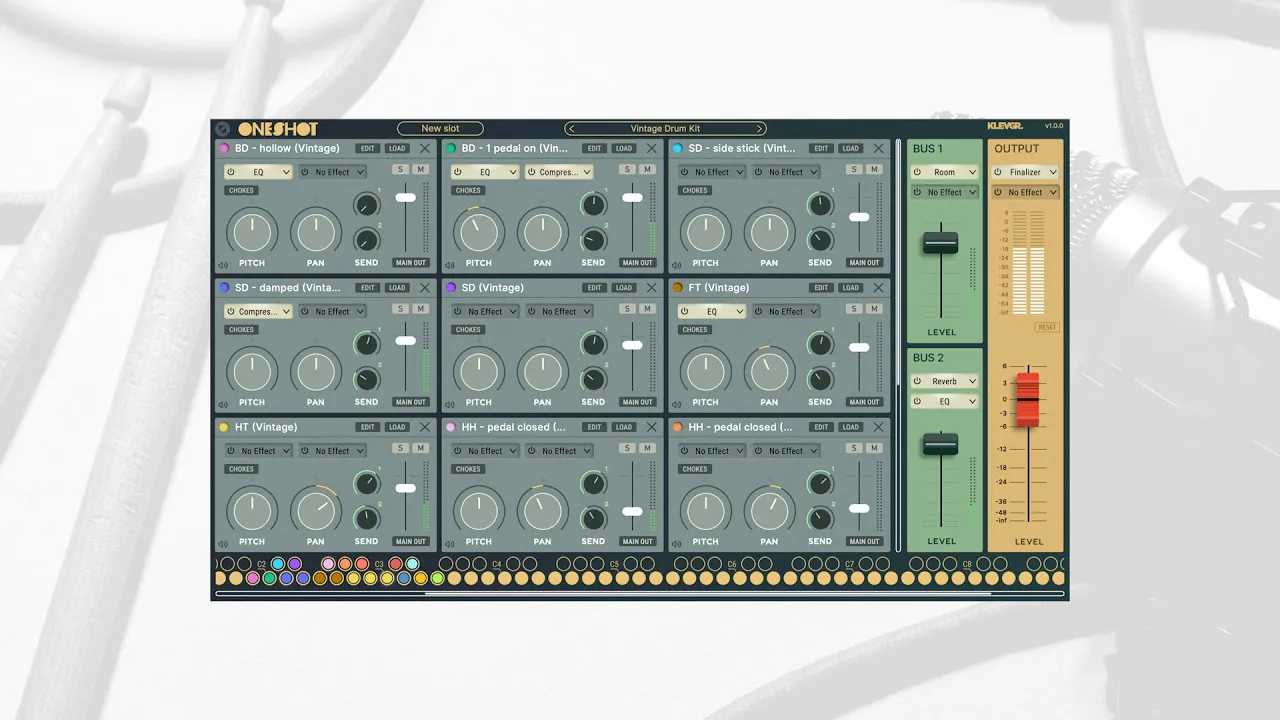Toggle the Finalizer power icon in OUTPUT
1280x720 pixels.
998,172
